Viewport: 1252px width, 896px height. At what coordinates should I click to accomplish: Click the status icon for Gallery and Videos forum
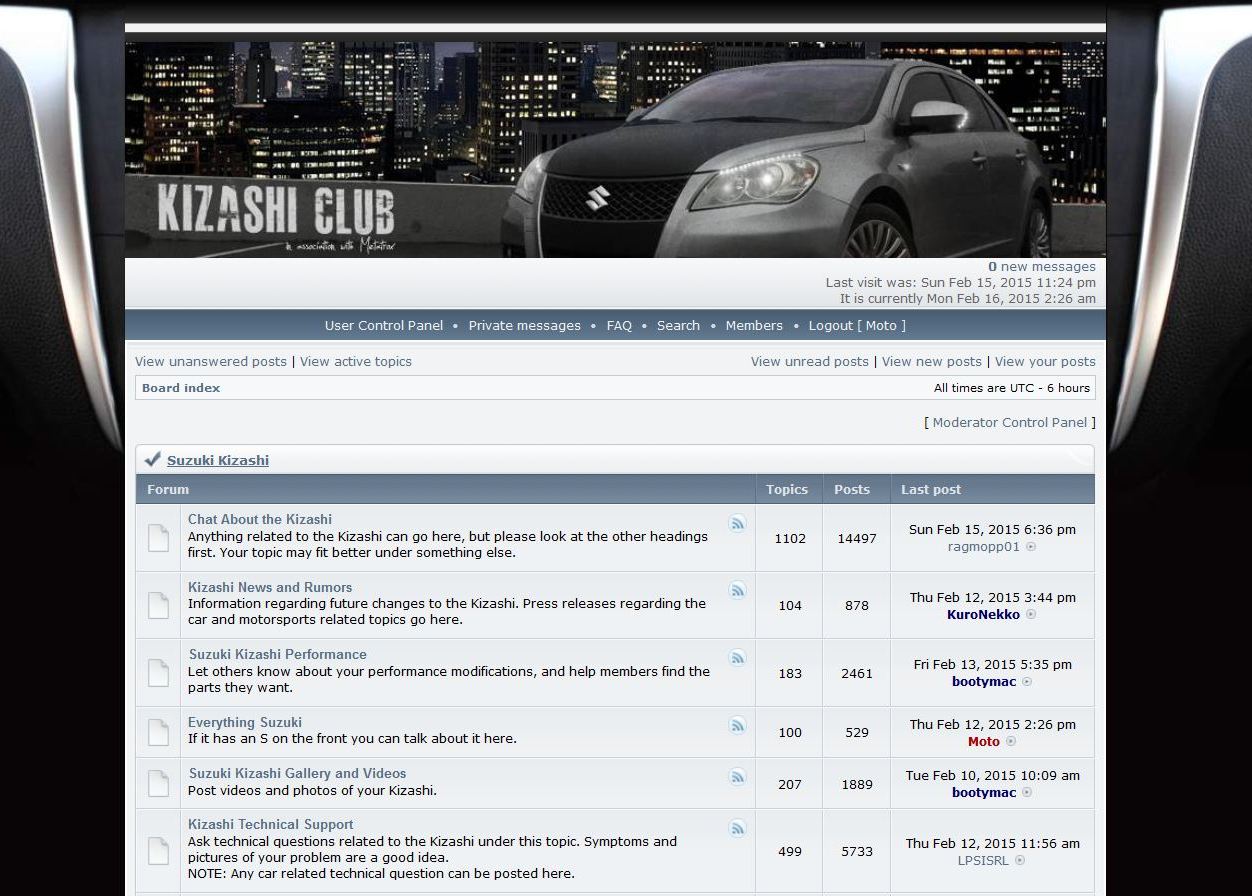pos(158,783)
